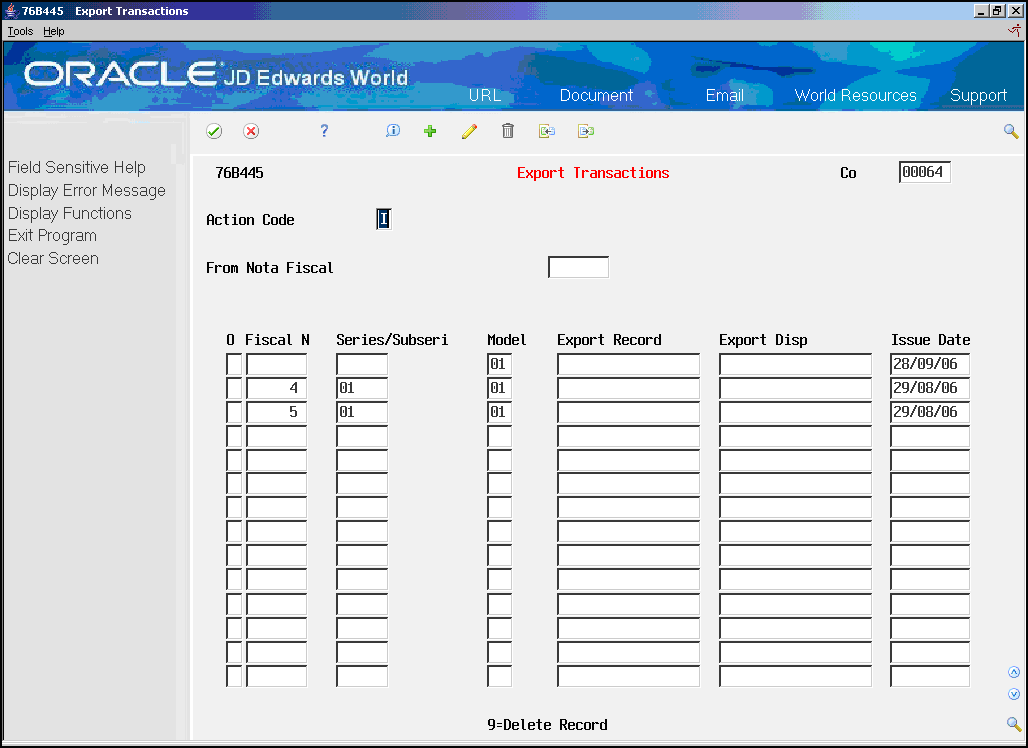
Task: Click the scroll up arrow icon
Action: (x=1014, y=672)
